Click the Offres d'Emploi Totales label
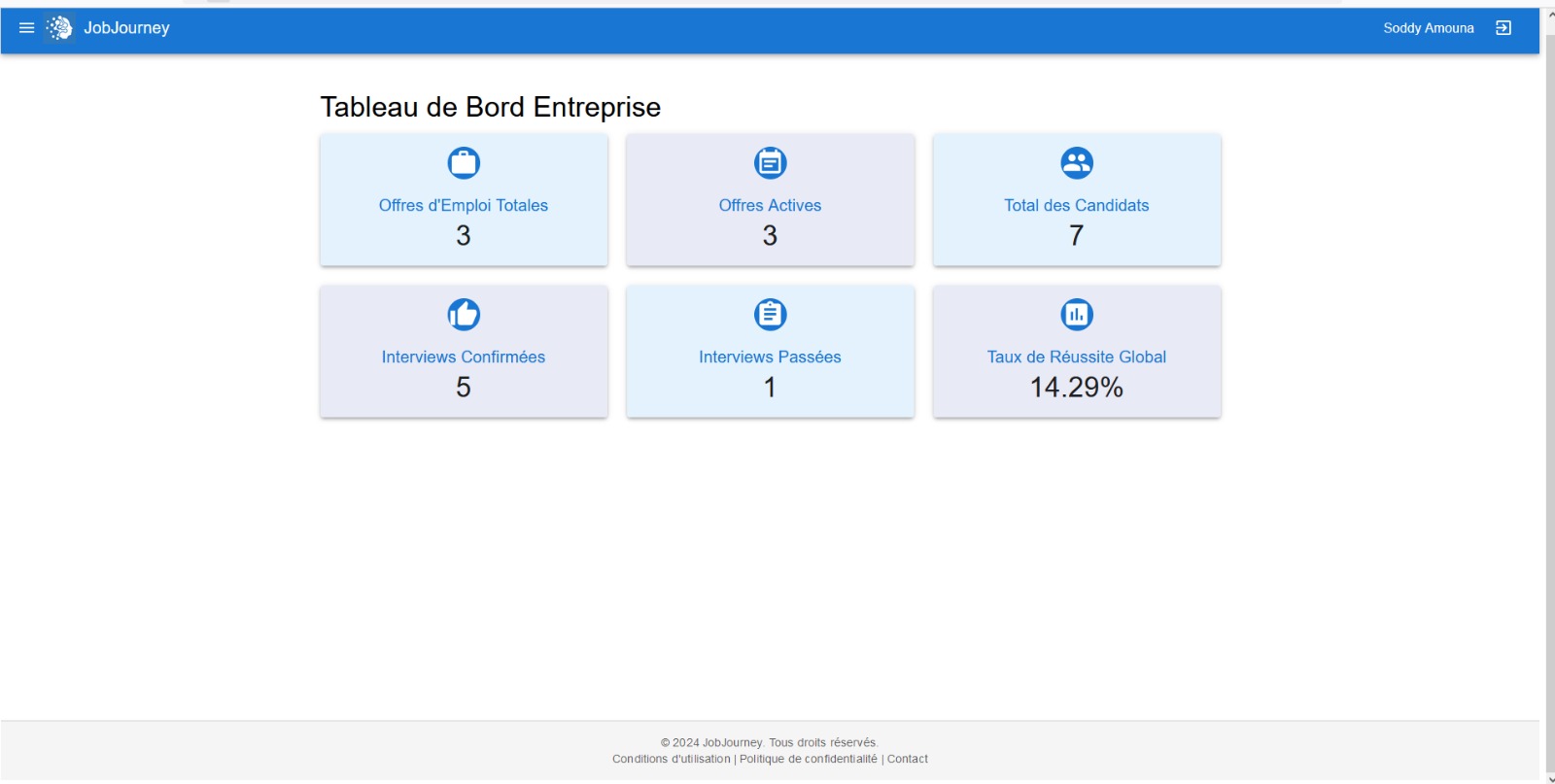The height and width of the screenshot is (784, 1555). coord(464,206)
